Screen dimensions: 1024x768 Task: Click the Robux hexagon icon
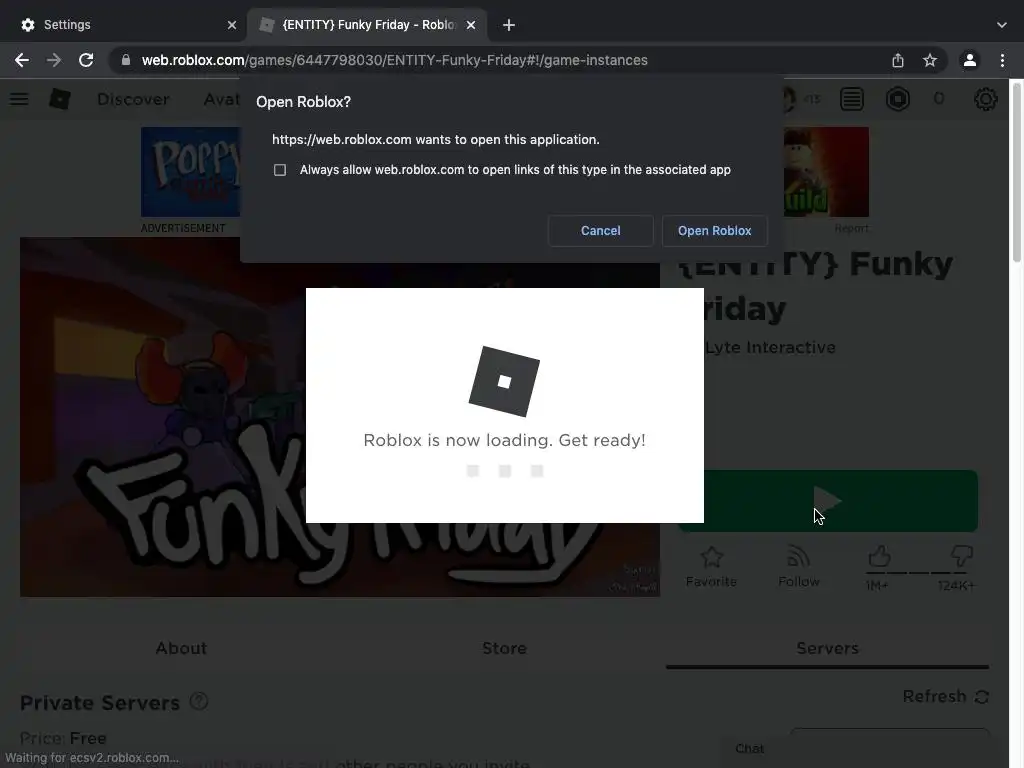tap(898, 99)
